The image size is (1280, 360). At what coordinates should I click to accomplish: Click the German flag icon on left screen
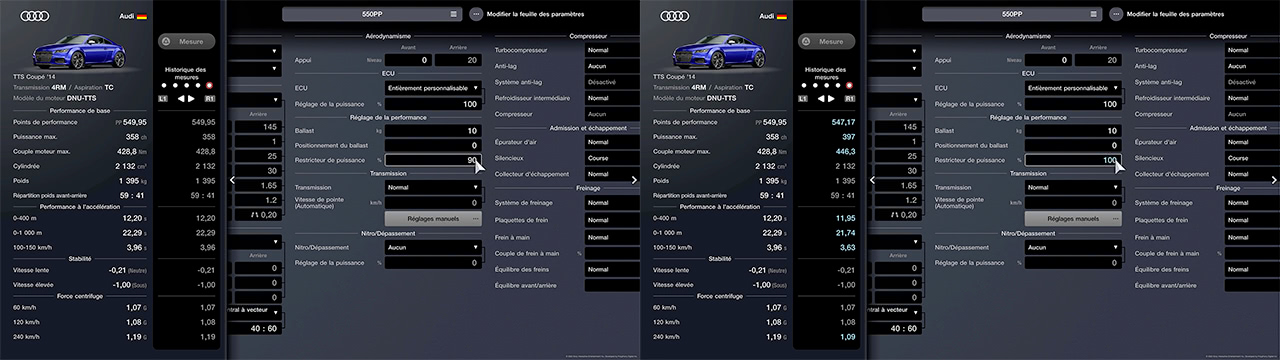pyautogui.click(x=142, y=17)
